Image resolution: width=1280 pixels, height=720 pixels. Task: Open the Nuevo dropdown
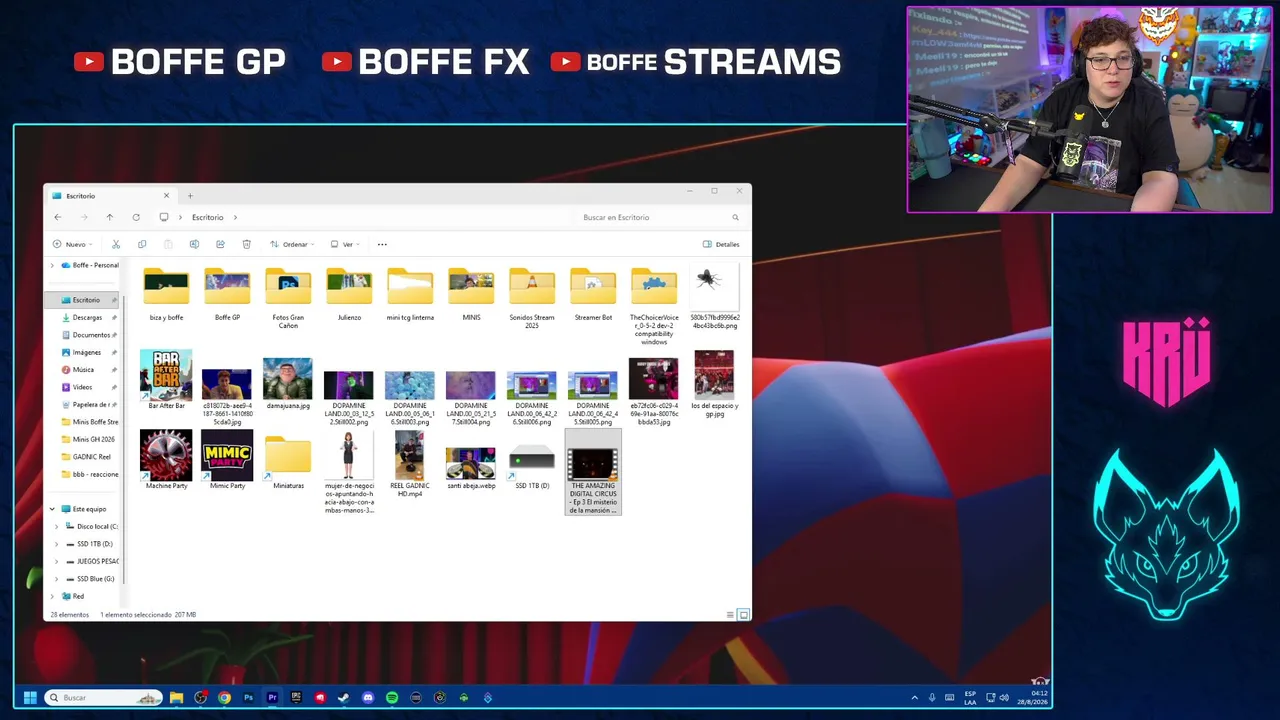click(x=72, y=244)
